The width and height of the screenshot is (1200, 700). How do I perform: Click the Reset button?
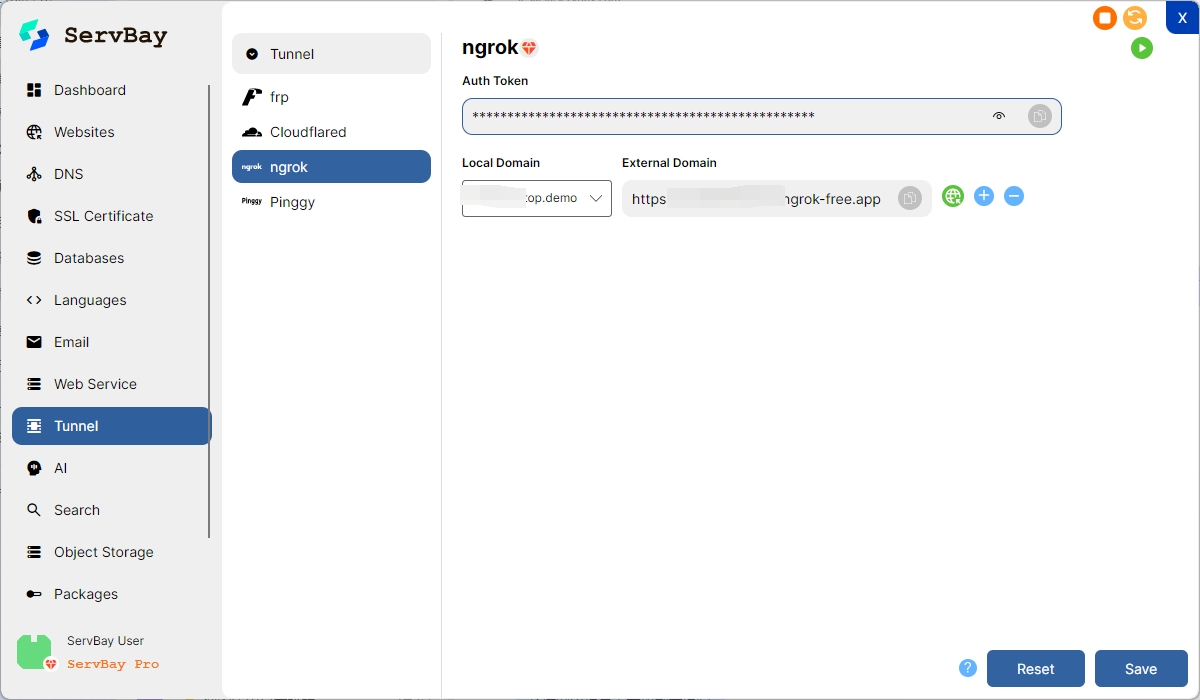pyautogui.click(x=1036, y=669)
